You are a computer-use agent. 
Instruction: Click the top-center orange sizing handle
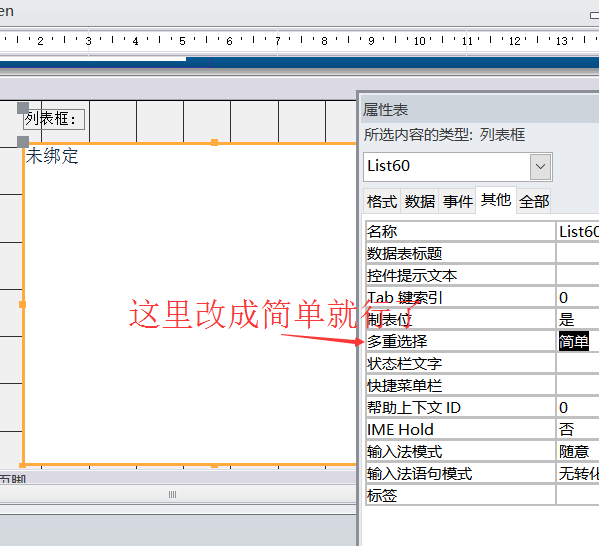coord(214,143)
